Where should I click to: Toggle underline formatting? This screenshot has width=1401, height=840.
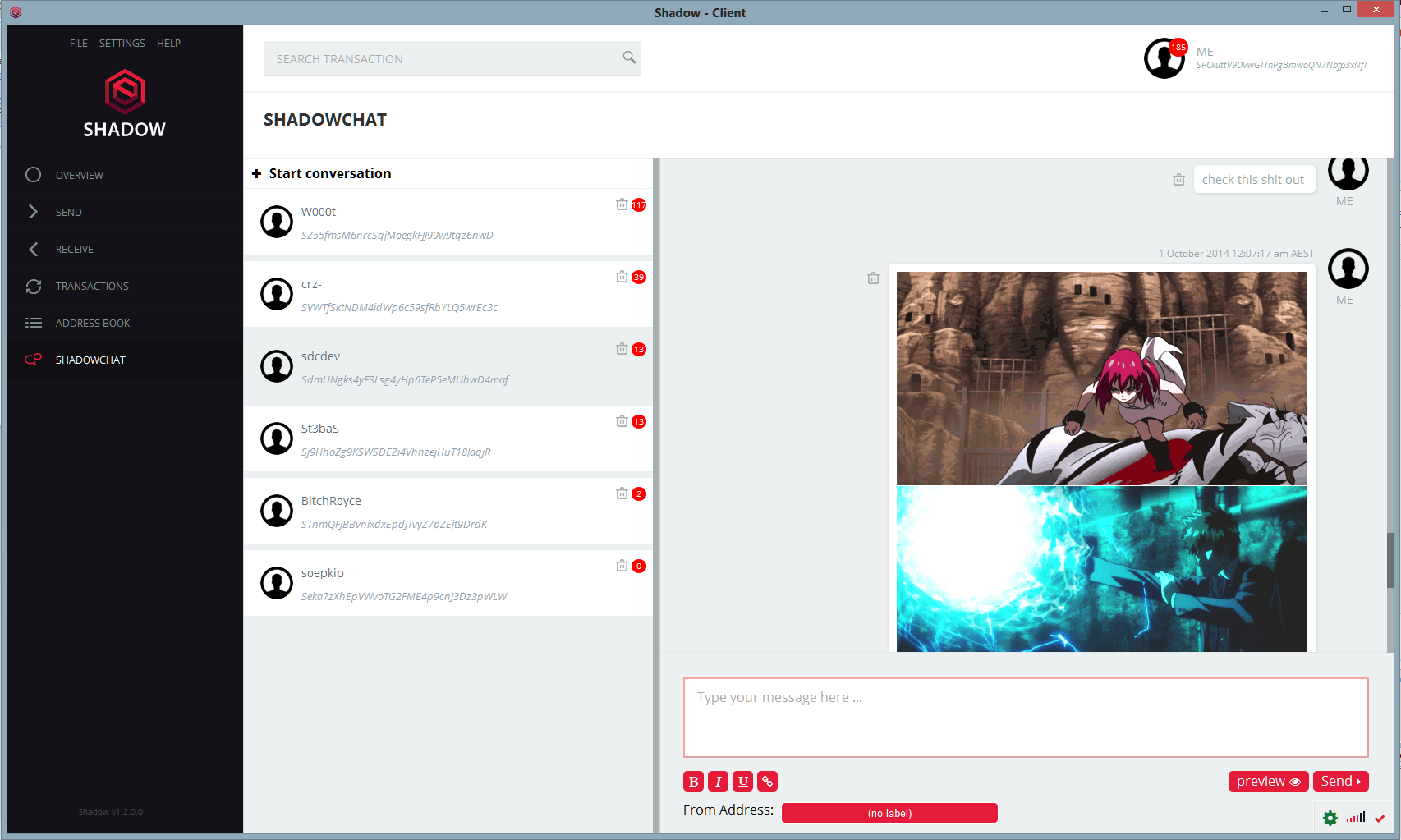click(742, 782)
